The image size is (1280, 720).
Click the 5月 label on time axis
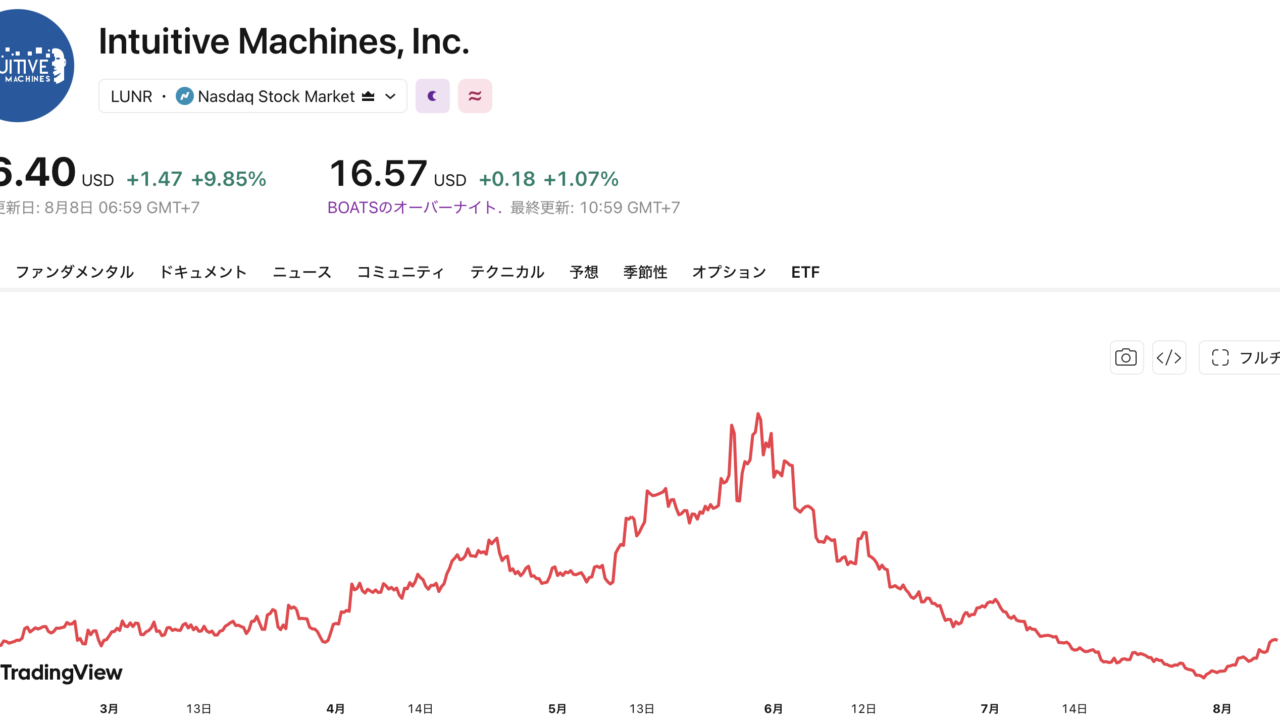pos(557,708)
